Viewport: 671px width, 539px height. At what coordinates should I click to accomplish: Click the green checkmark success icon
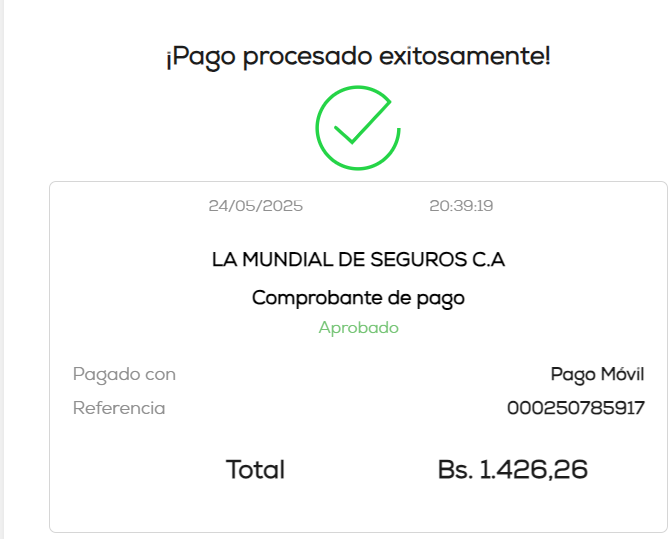click(x=358, y=128)
